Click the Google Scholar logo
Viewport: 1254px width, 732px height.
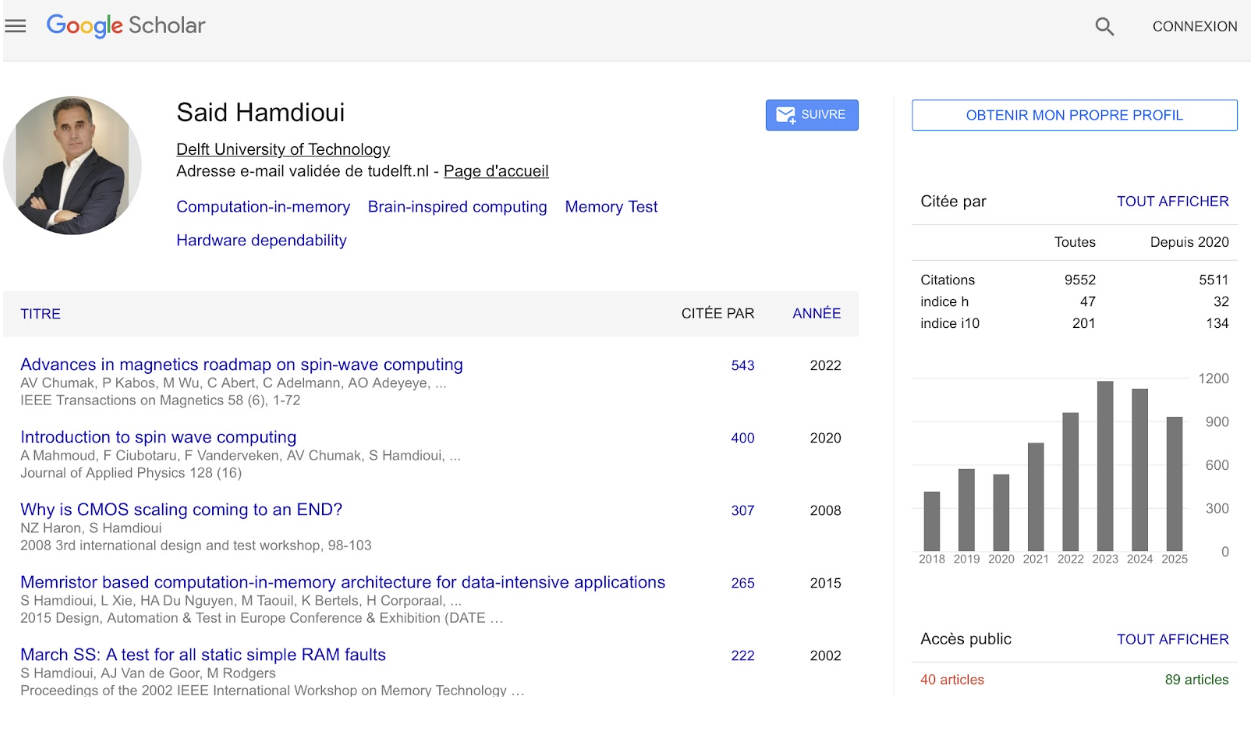click(x=126, y=26)
